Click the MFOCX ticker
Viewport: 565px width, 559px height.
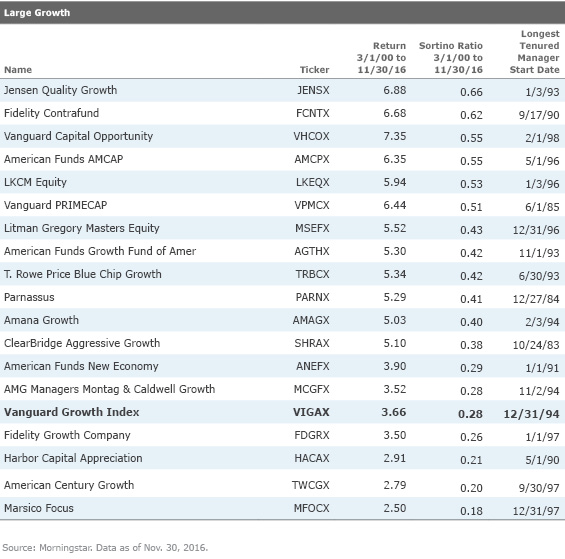(311, 508)
